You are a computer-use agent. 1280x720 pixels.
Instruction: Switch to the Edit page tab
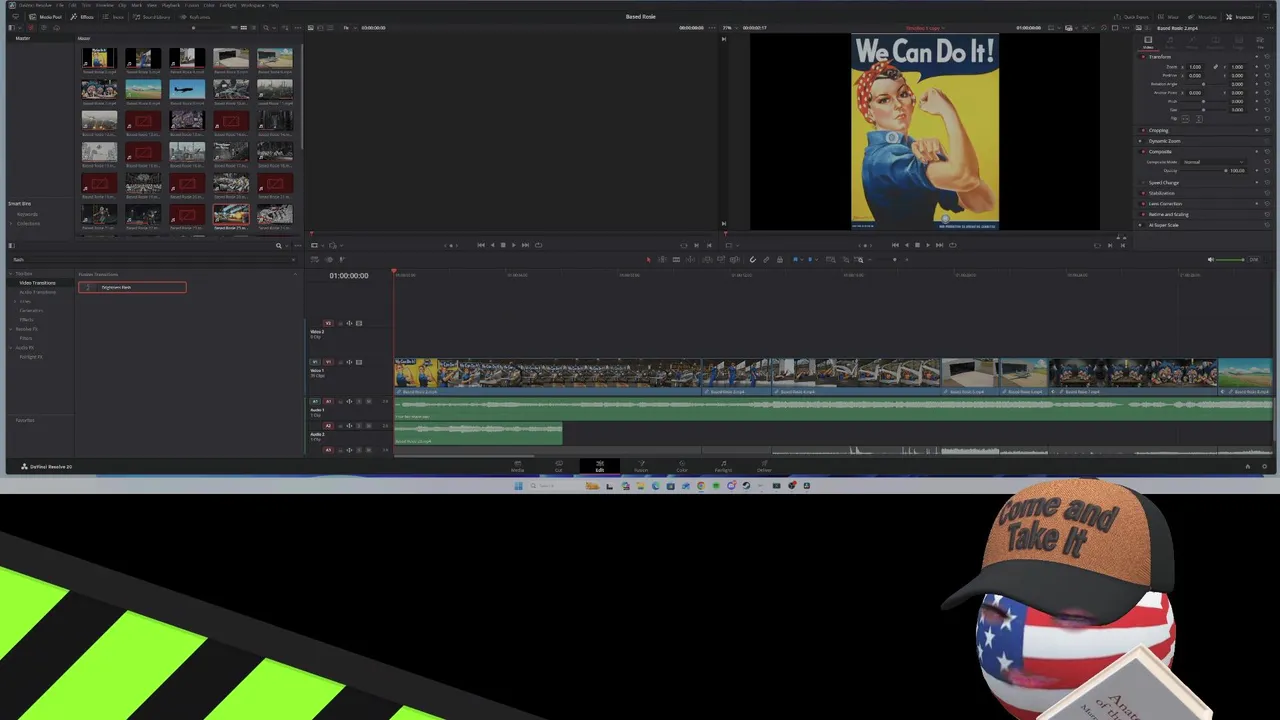600,466
